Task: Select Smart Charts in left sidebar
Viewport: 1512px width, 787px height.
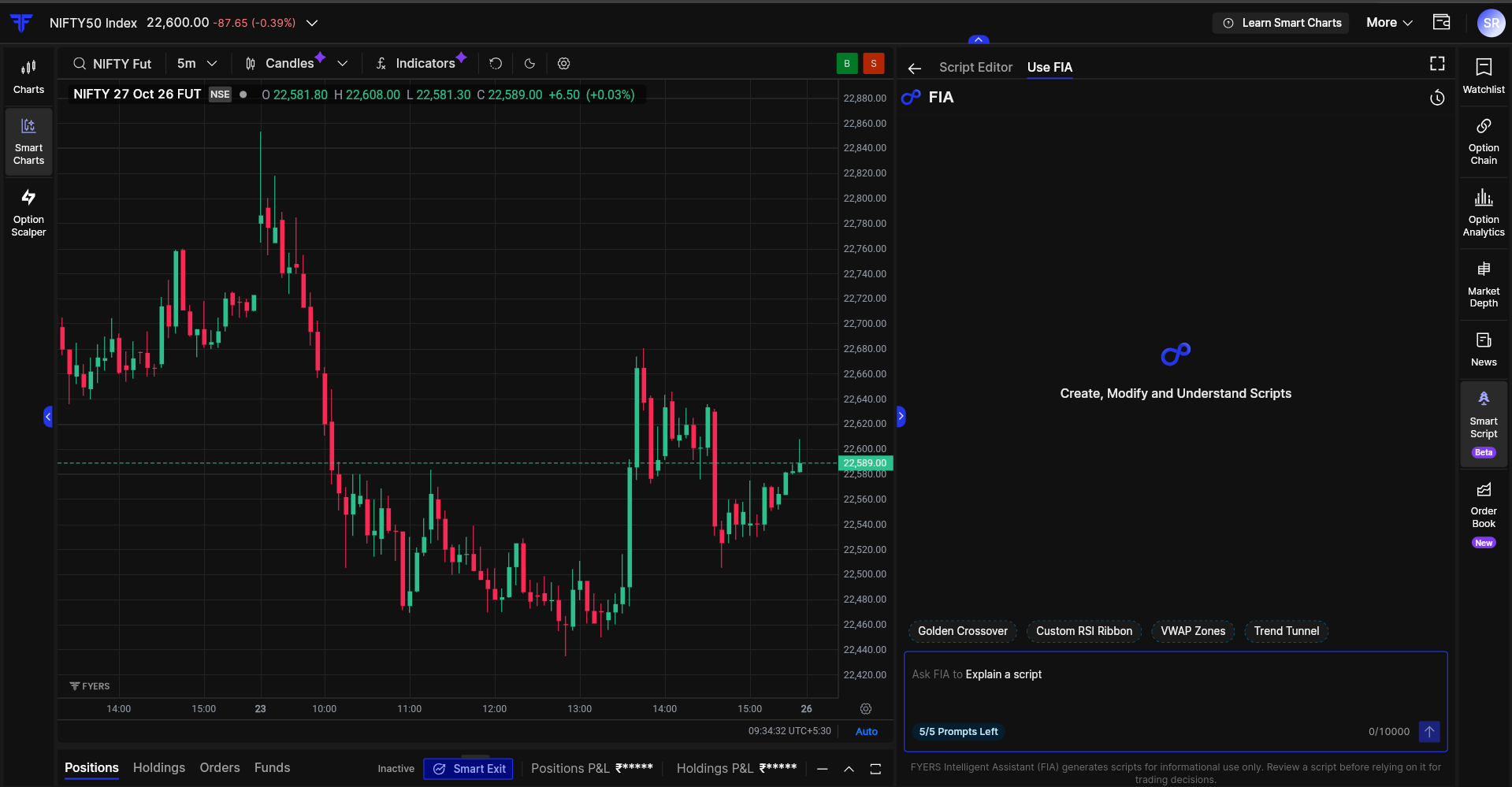Action: tap(28, 142)
